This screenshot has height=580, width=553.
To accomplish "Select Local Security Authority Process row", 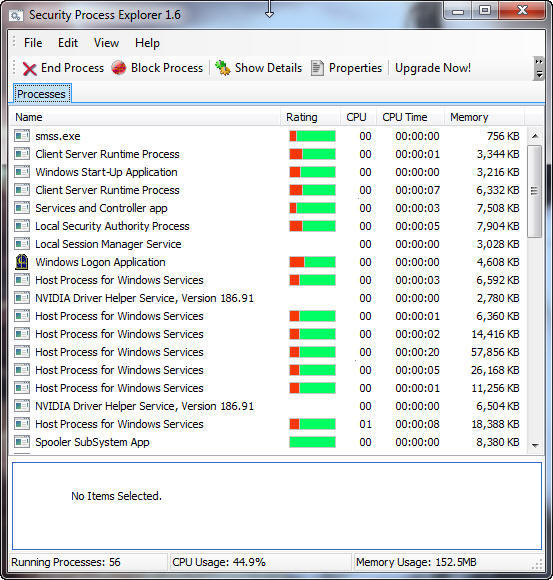I will click(267, 226).
